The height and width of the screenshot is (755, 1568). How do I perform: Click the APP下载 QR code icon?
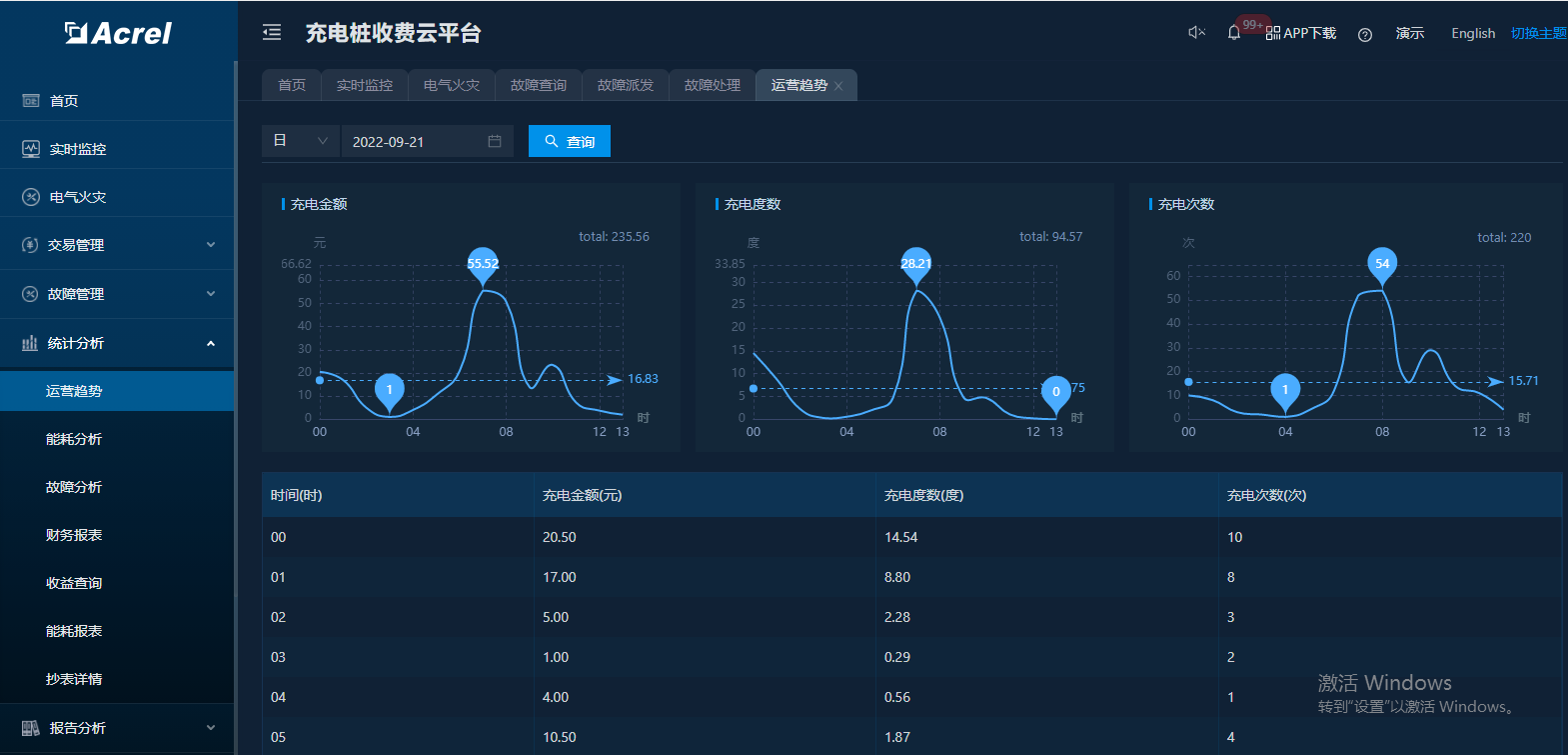1273,33
